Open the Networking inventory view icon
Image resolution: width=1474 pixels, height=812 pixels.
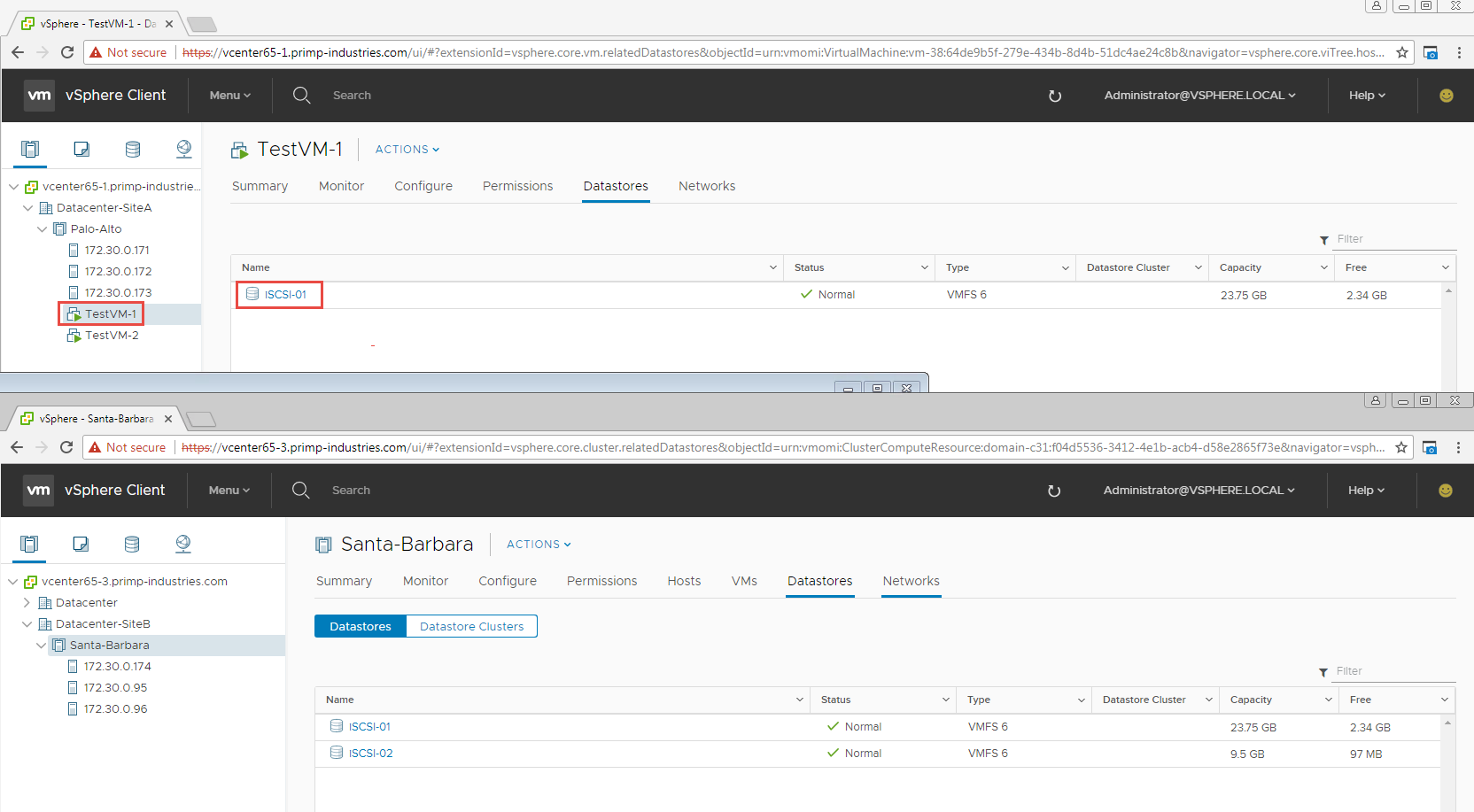[183, 149]
